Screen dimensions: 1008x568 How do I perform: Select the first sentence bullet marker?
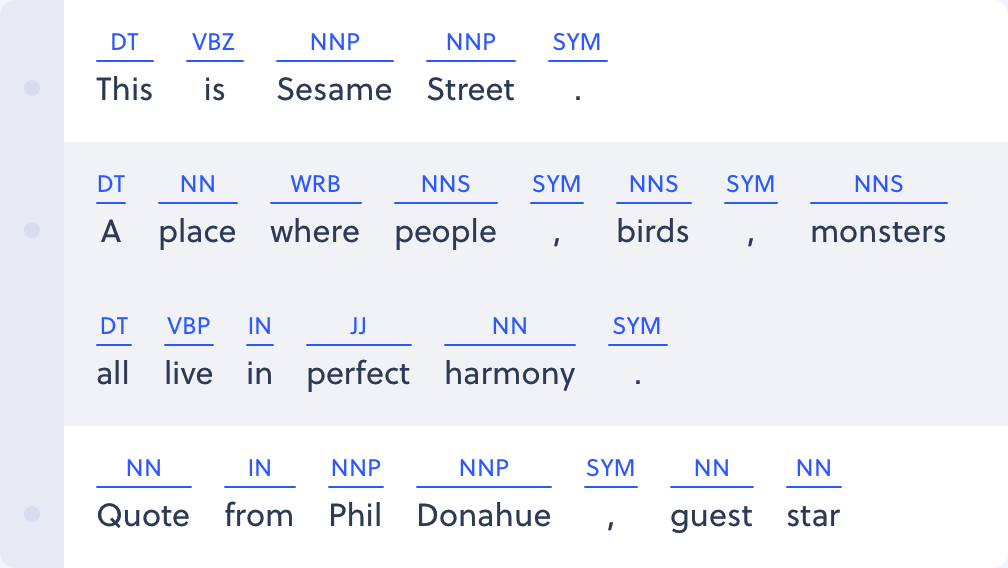click(x=32, y=88)
